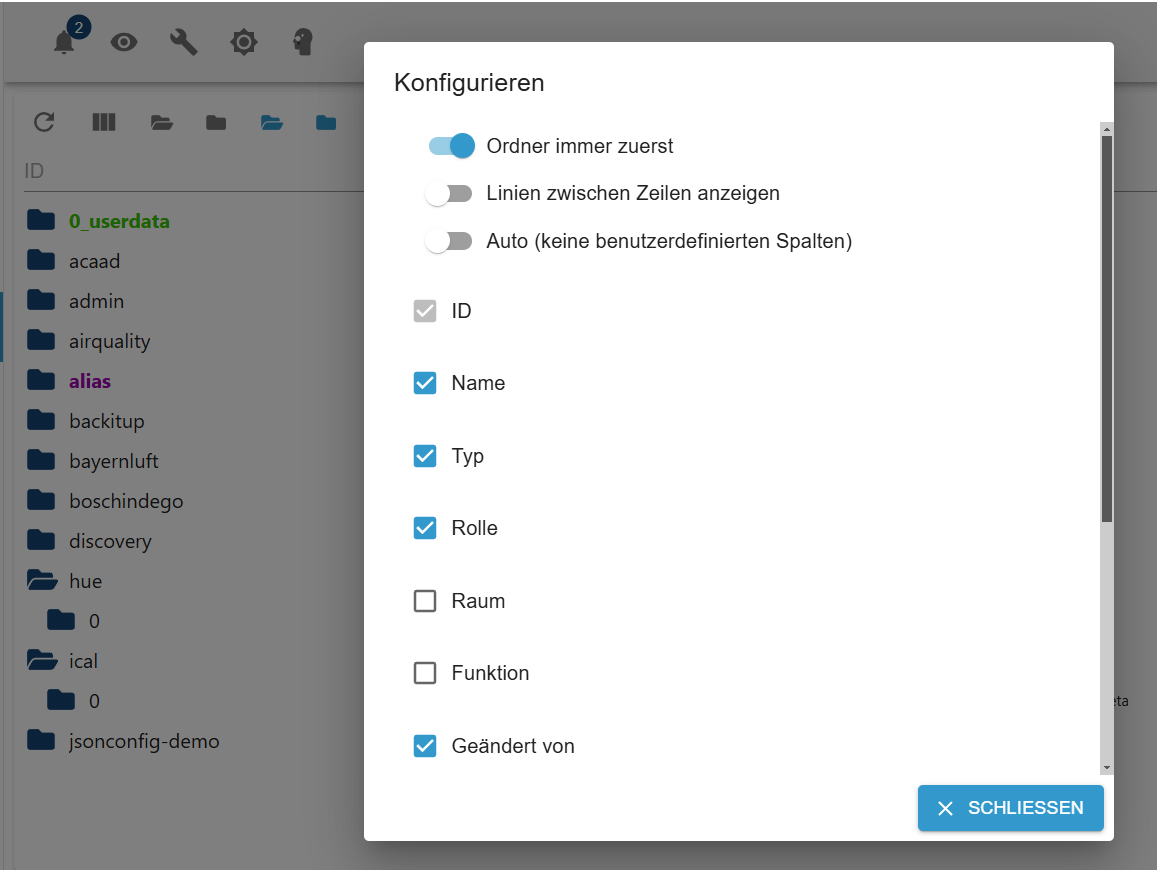Collapse the ical folder
1157x870 pixels.
(x=41, y=661)
